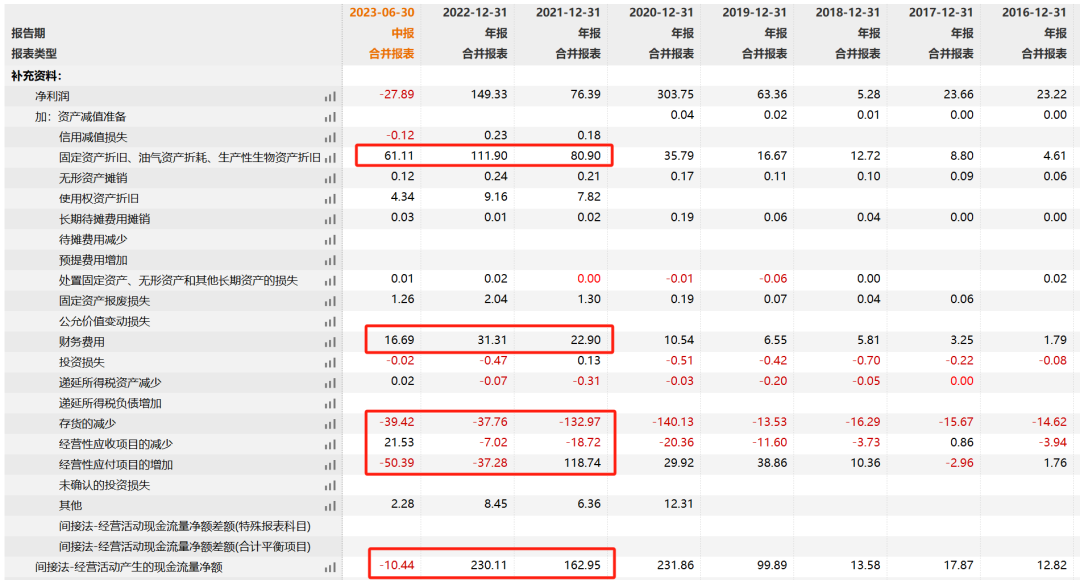The image size is (1080, 580).
Task: Click the chart icon beside 公允价值变动损失
Action: click(331, 322)
